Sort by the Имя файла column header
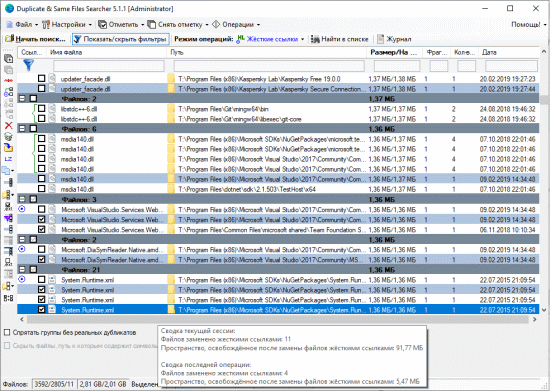 coord(107,52)
